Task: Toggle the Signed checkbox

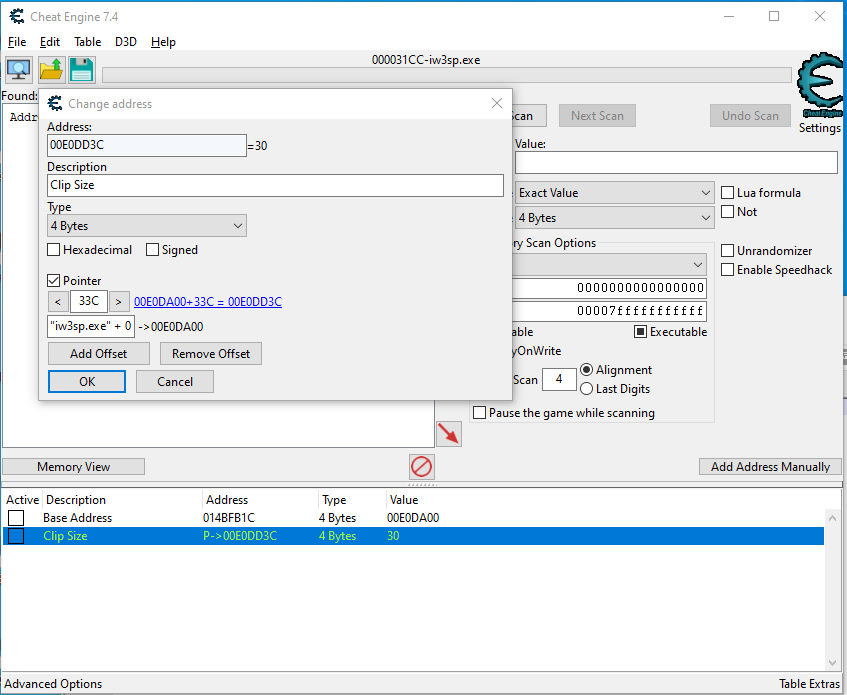Action: (x=152, y=250)
